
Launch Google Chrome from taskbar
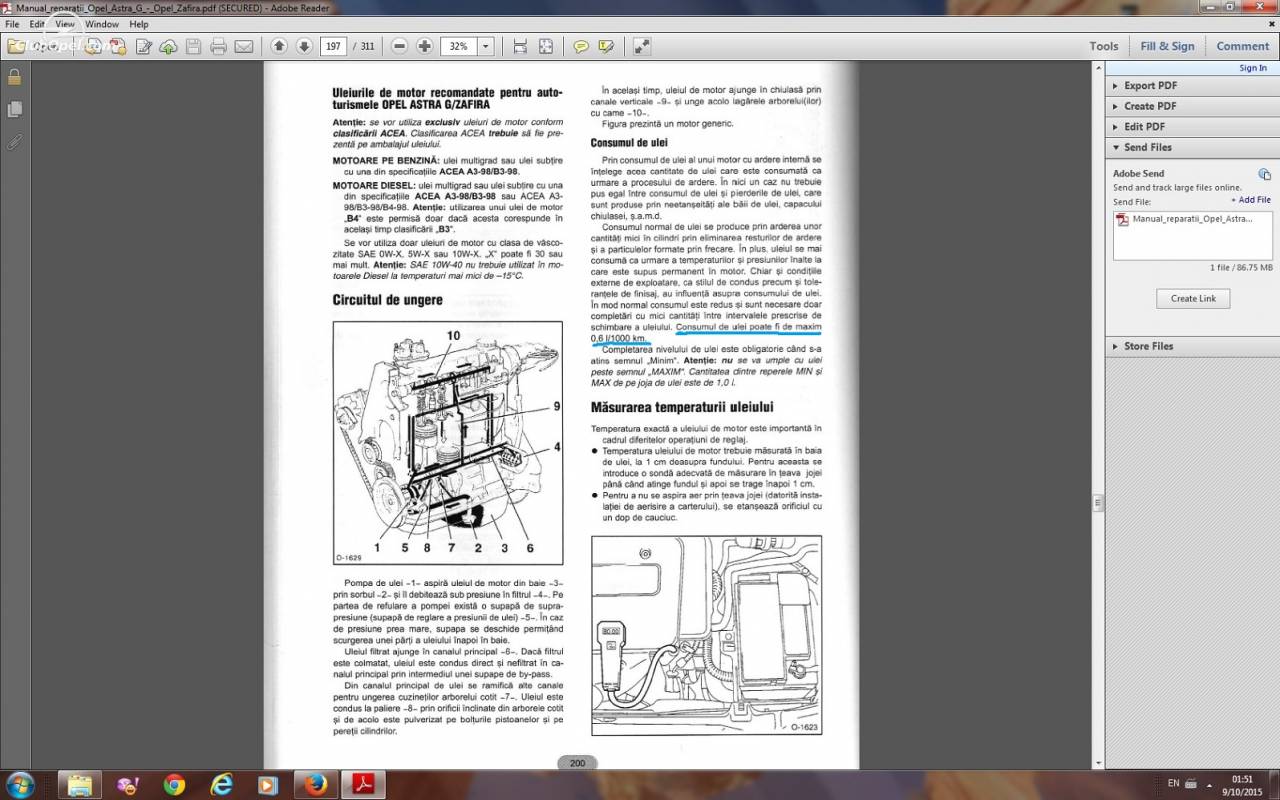click(x=174, y=785)
